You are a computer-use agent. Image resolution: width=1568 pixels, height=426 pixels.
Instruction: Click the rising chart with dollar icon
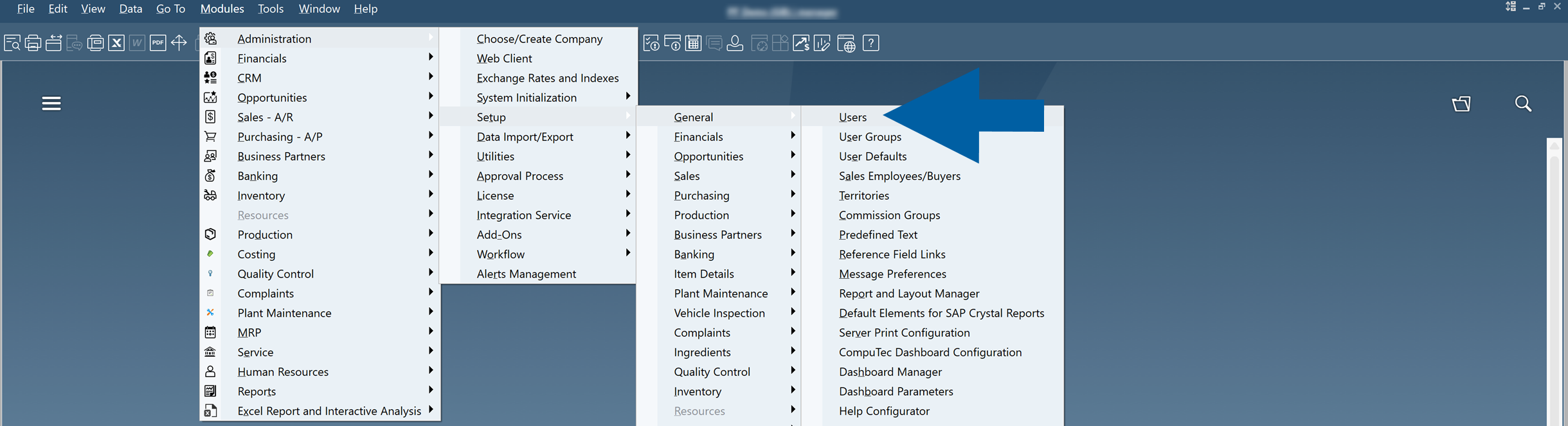coord(801,43)
